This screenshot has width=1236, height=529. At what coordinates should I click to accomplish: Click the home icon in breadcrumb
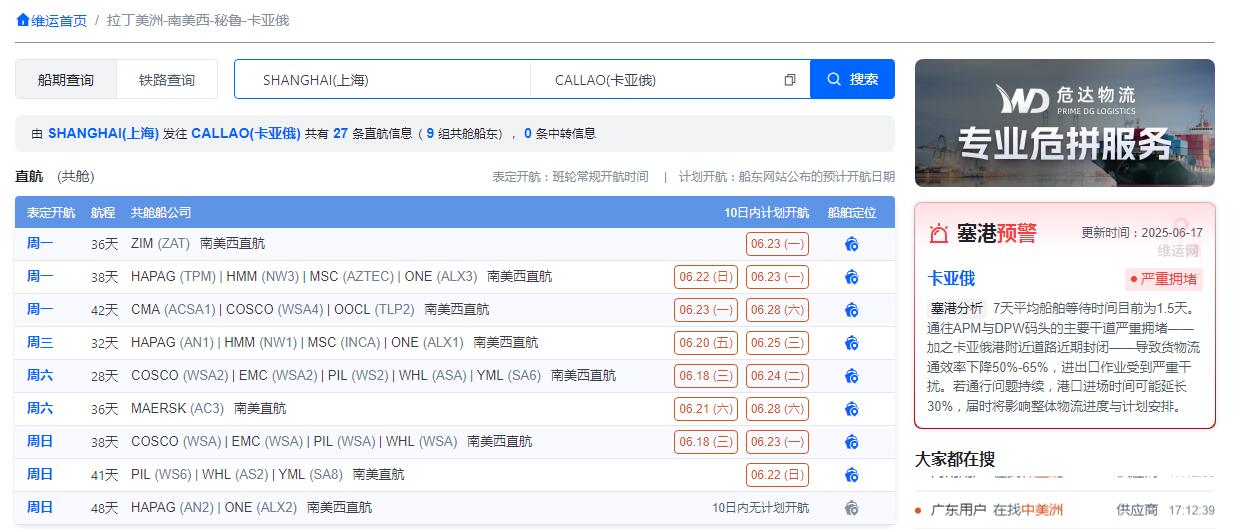(x=23, y=20)
